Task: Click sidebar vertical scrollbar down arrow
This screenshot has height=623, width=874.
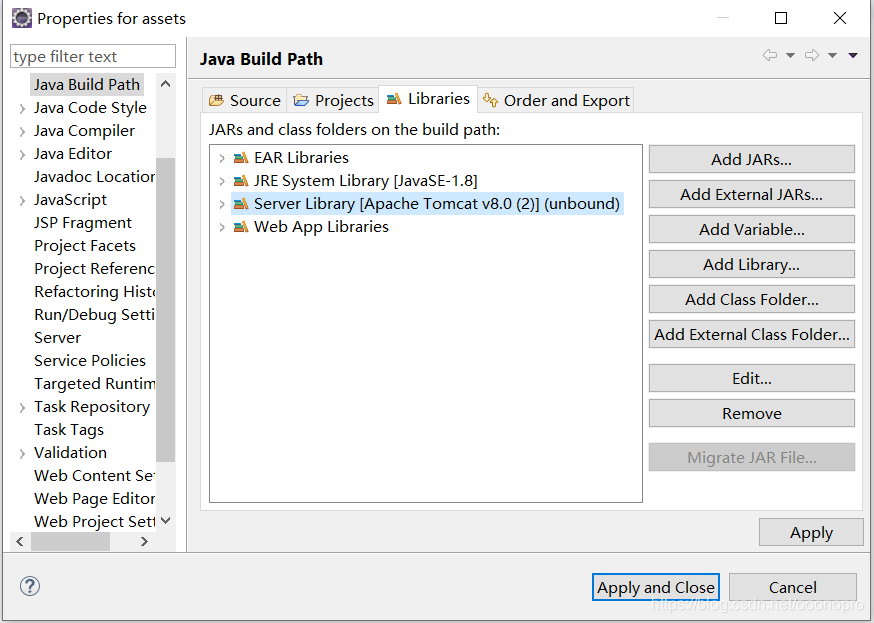Action: pos(166,521)
